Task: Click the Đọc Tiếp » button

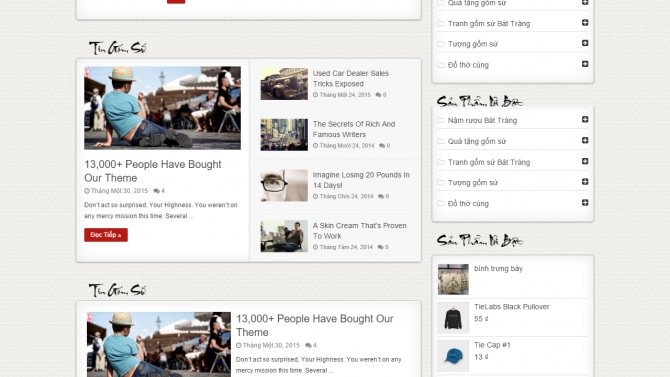Action: coord(106,235)
